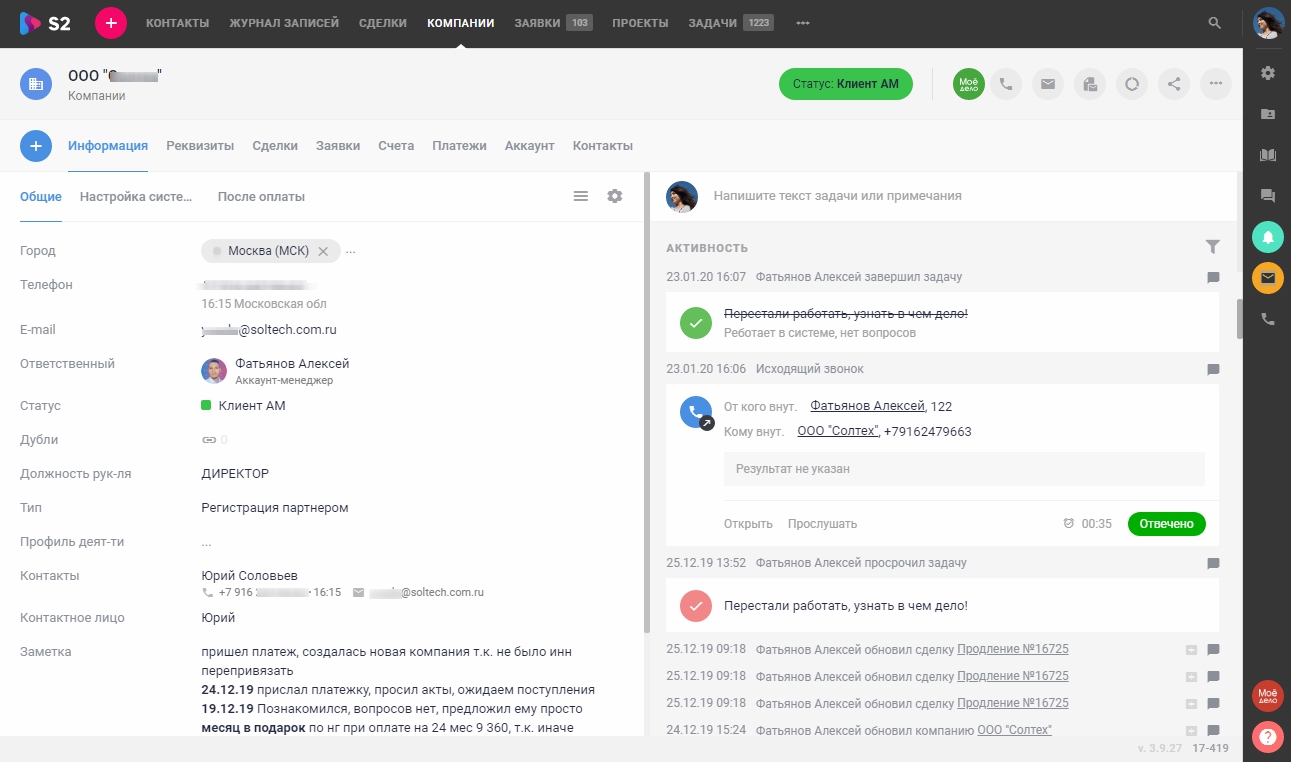Expand the ellipsis after Москва (МСК) tag
The image size is (1291, 762).
350,251
